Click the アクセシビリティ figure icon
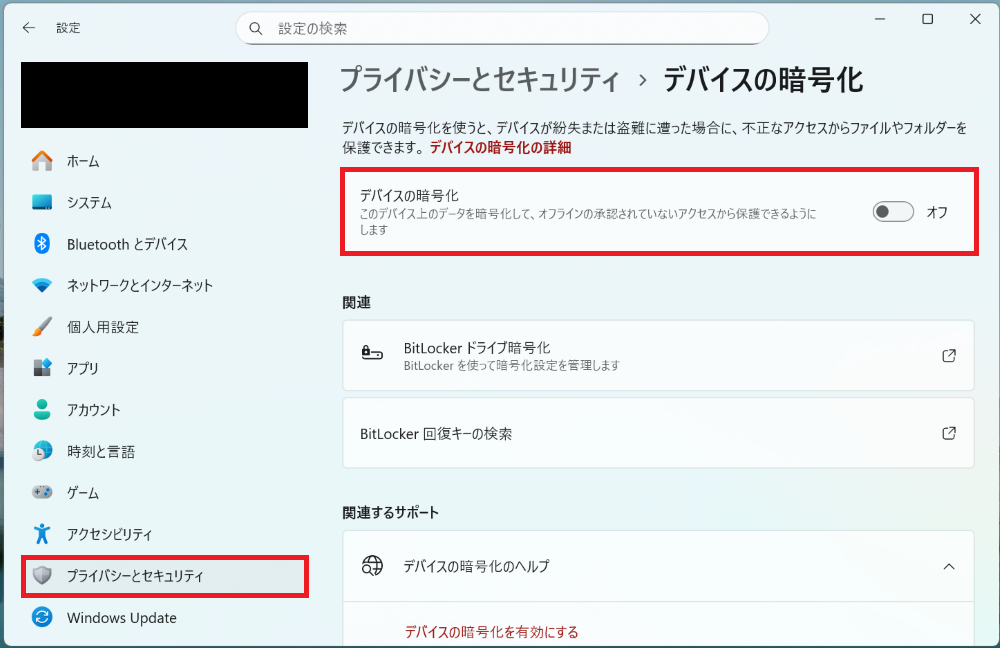Image resolution: width=1000 pixels, height=648 pixels. (x=42, y=534)
